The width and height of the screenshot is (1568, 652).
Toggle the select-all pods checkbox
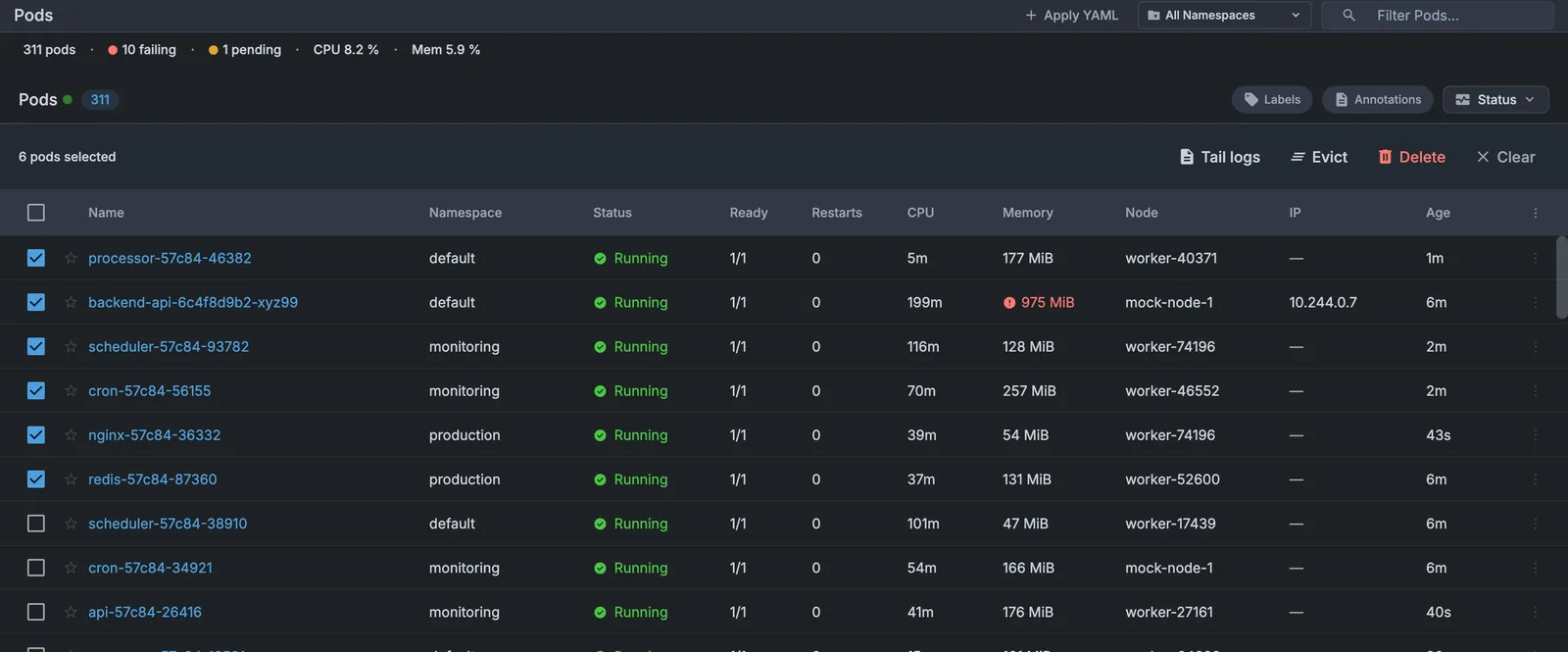36,213
